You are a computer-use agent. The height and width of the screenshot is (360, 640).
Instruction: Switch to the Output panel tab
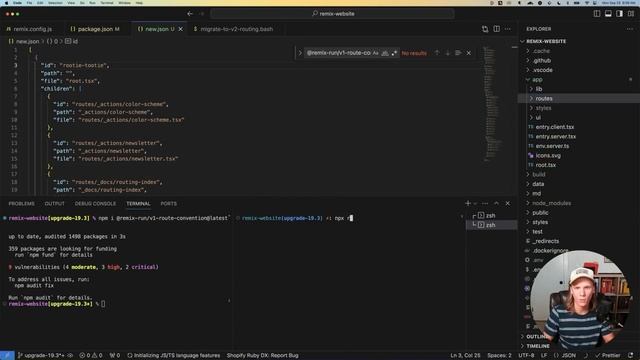click(x=54, y=204)
